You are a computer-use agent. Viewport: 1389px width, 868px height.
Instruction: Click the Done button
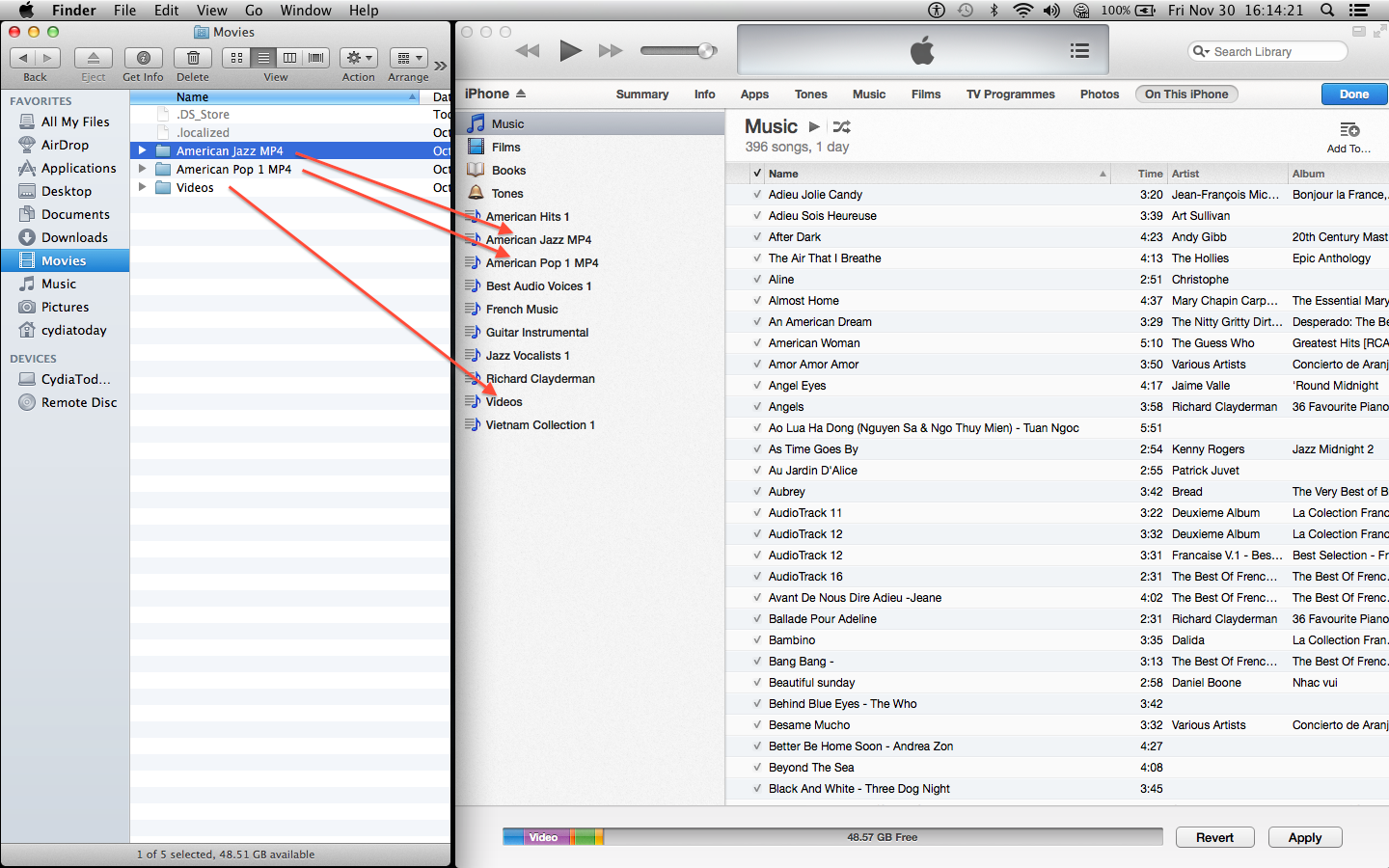1354,95
